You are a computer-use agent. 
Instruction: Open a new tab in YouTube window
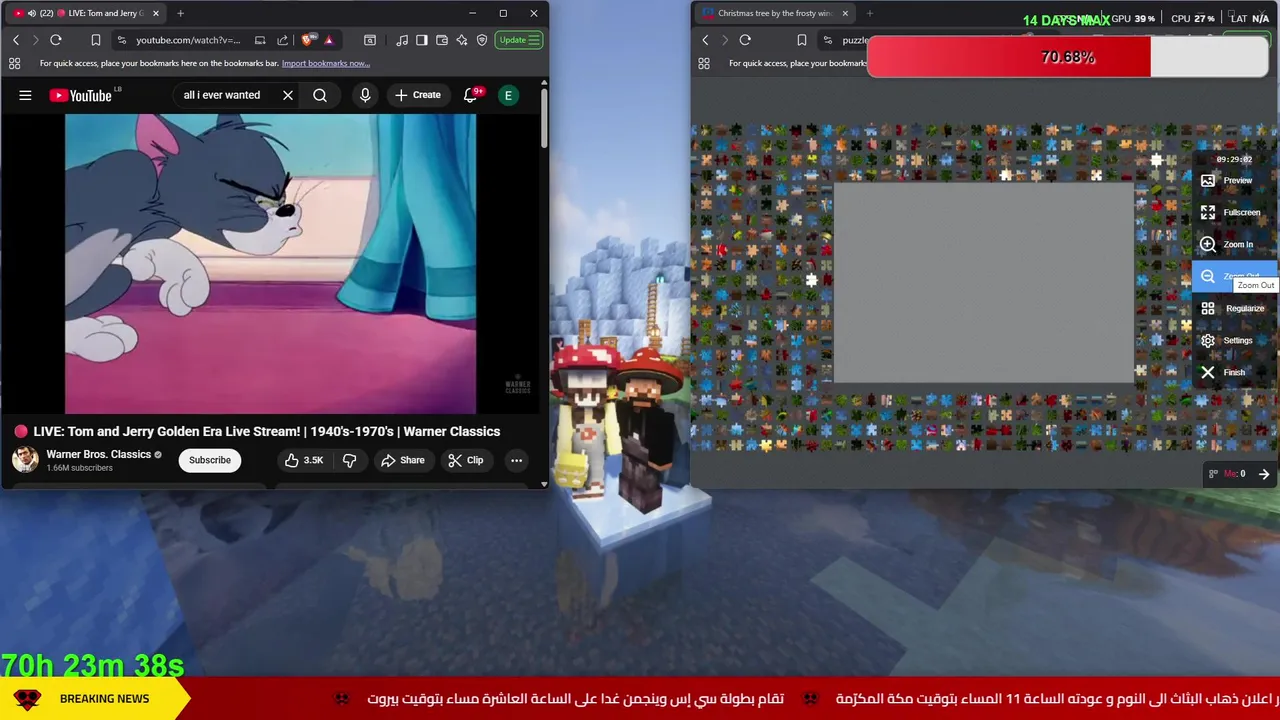coord(180,13)
